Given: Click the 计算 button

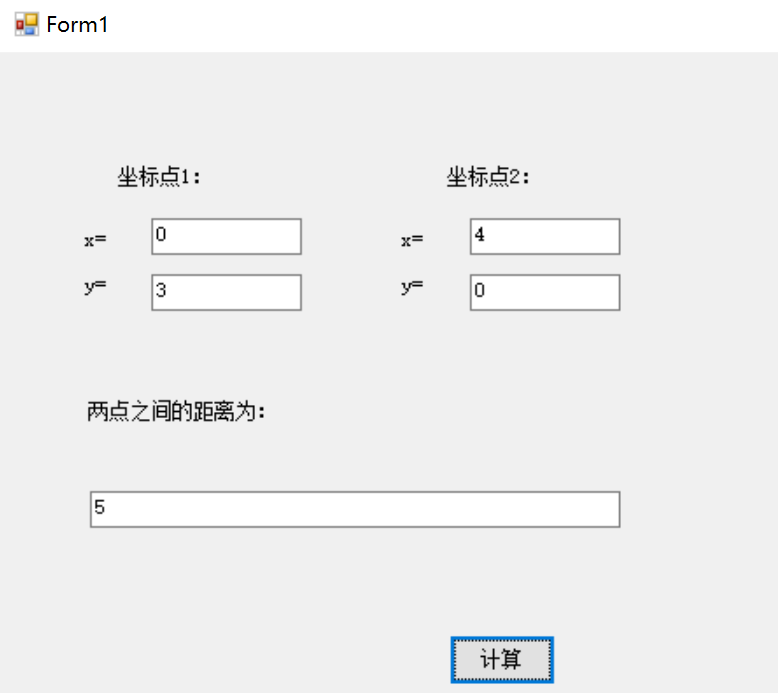Looking at the screenshot, I should [502, 660].
